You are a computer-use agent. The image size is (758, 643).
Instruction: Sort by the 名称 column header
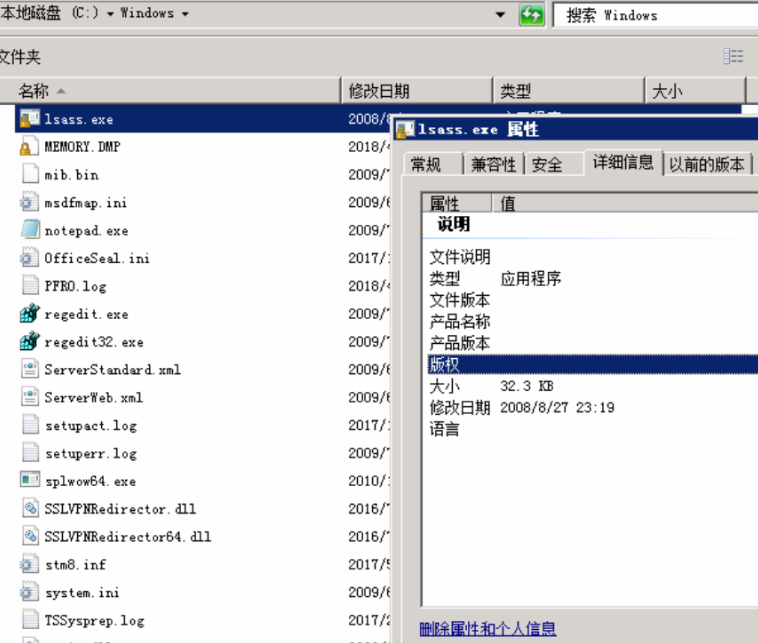click(x=34, y=91)
